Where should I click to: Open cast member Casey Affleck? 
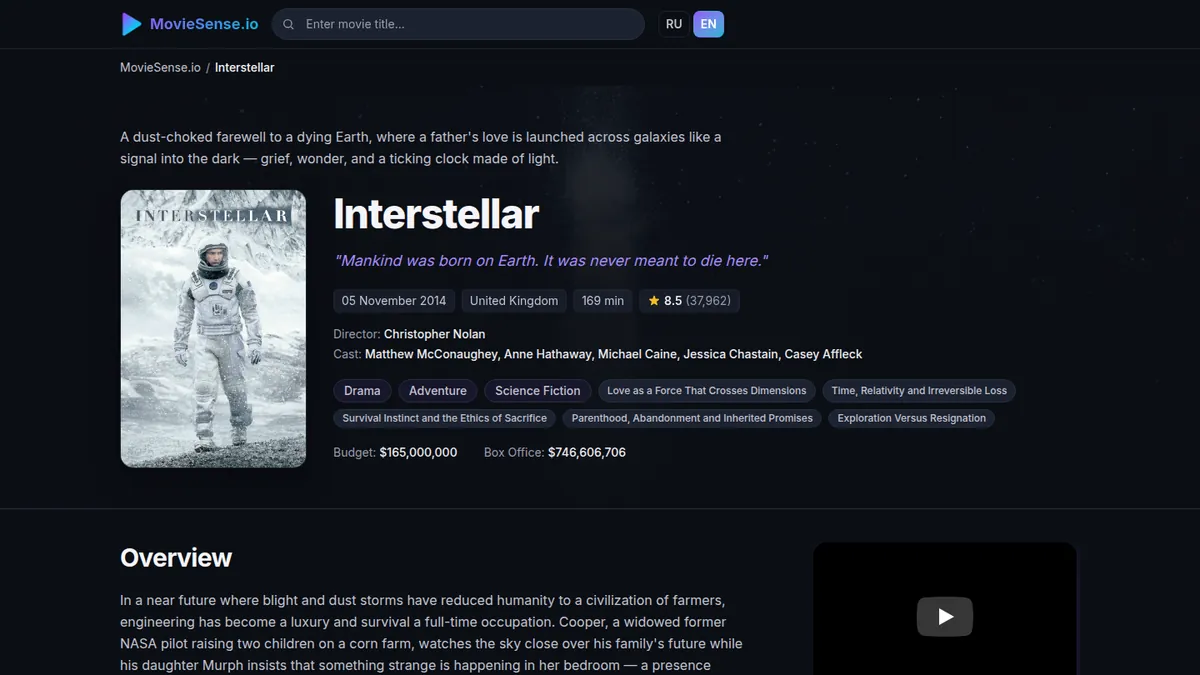pyautogui.click(x=823, y=354)
